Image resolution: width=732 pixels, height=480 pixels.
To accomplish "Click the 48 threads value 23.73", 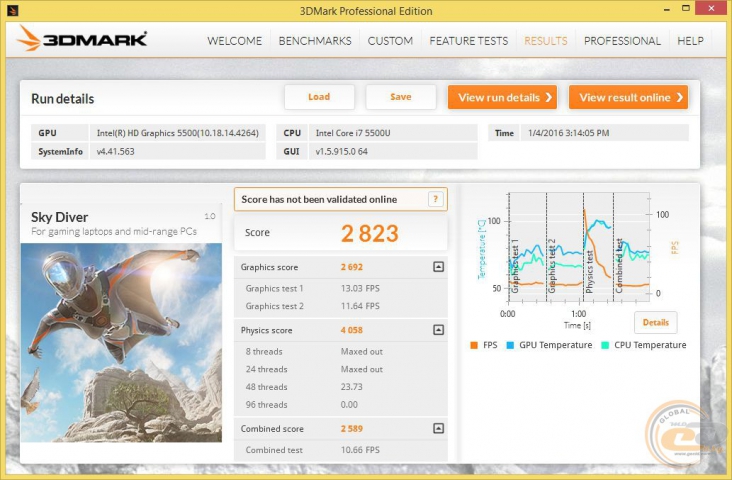I will [352, 387].
